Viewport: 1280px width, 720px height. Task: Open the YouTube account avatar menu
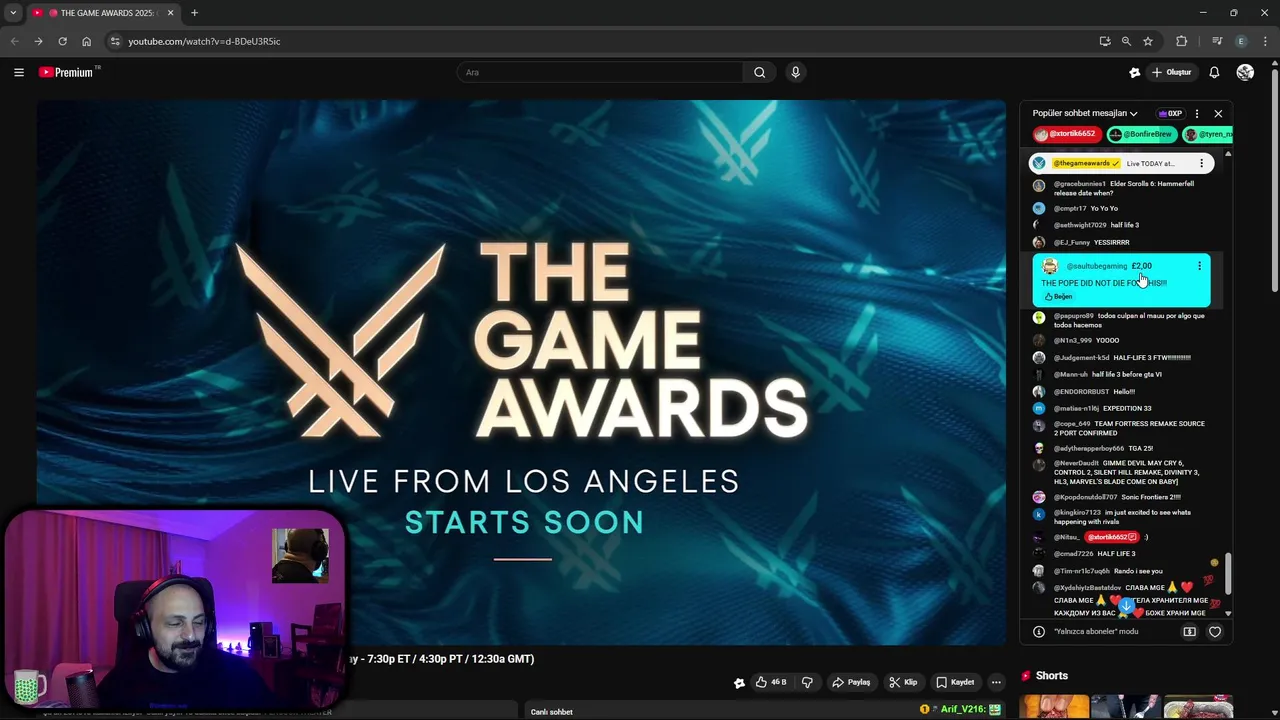(x=1245, y=72)
